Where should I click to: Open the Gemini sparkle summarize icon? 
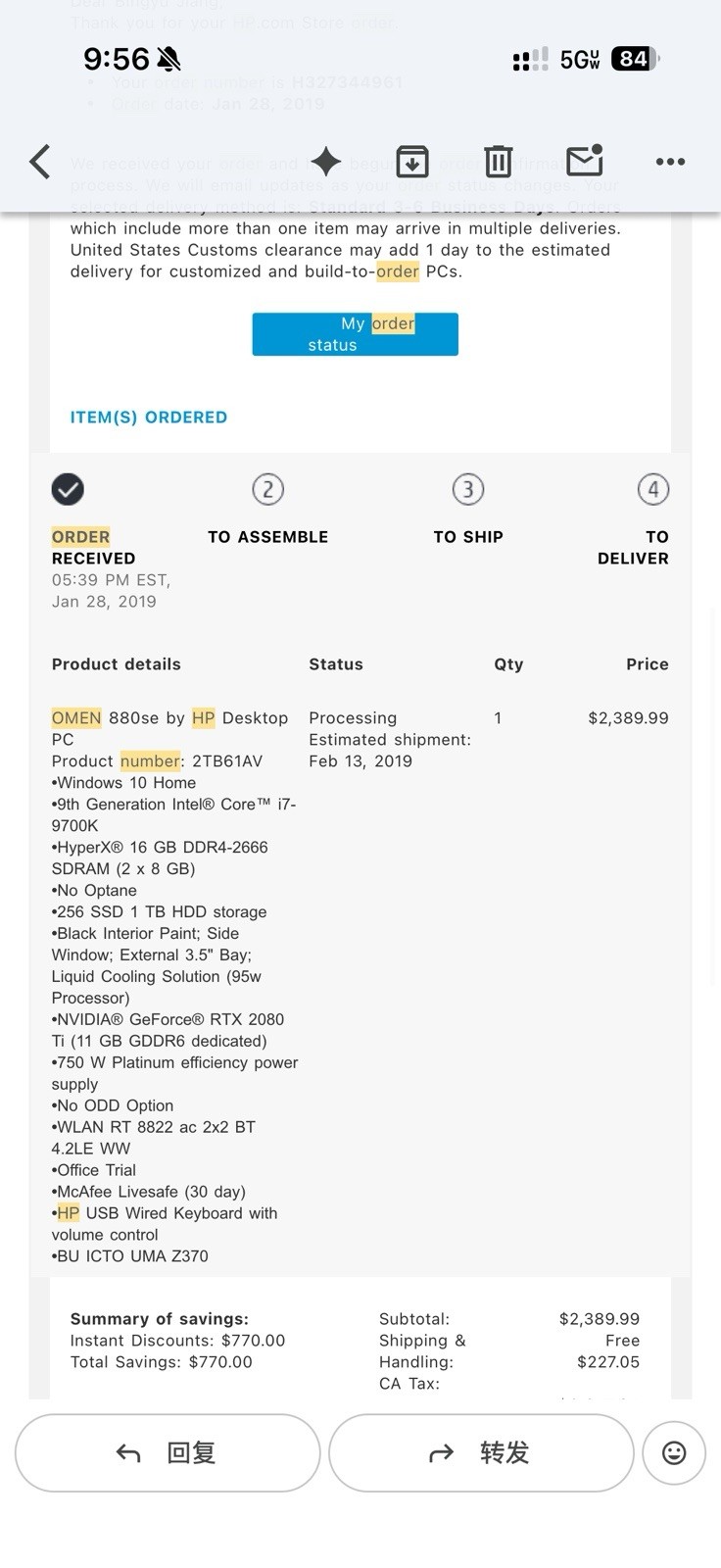pos(325,161)
